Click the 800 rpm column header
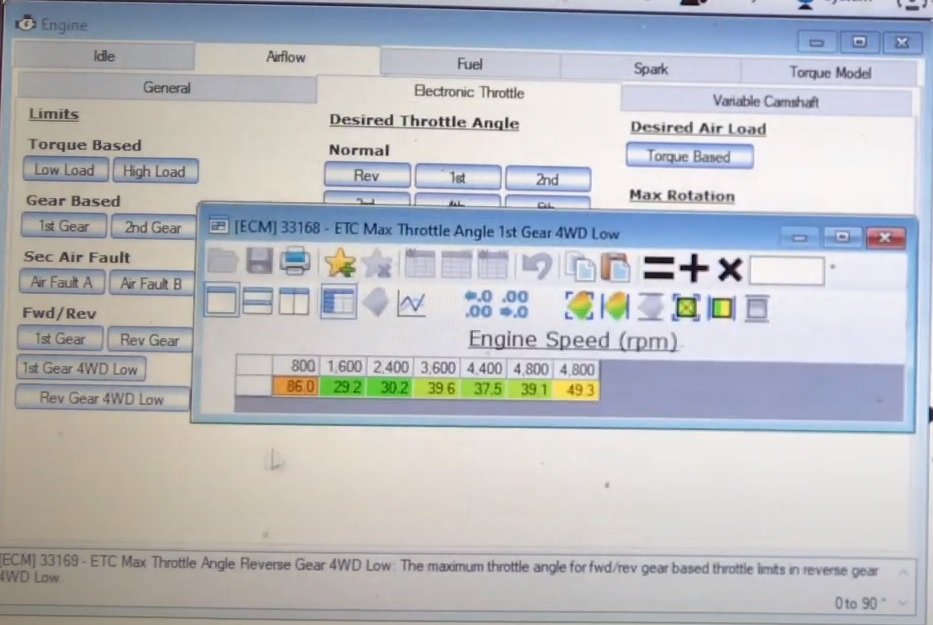 click(x=296, y=365)
